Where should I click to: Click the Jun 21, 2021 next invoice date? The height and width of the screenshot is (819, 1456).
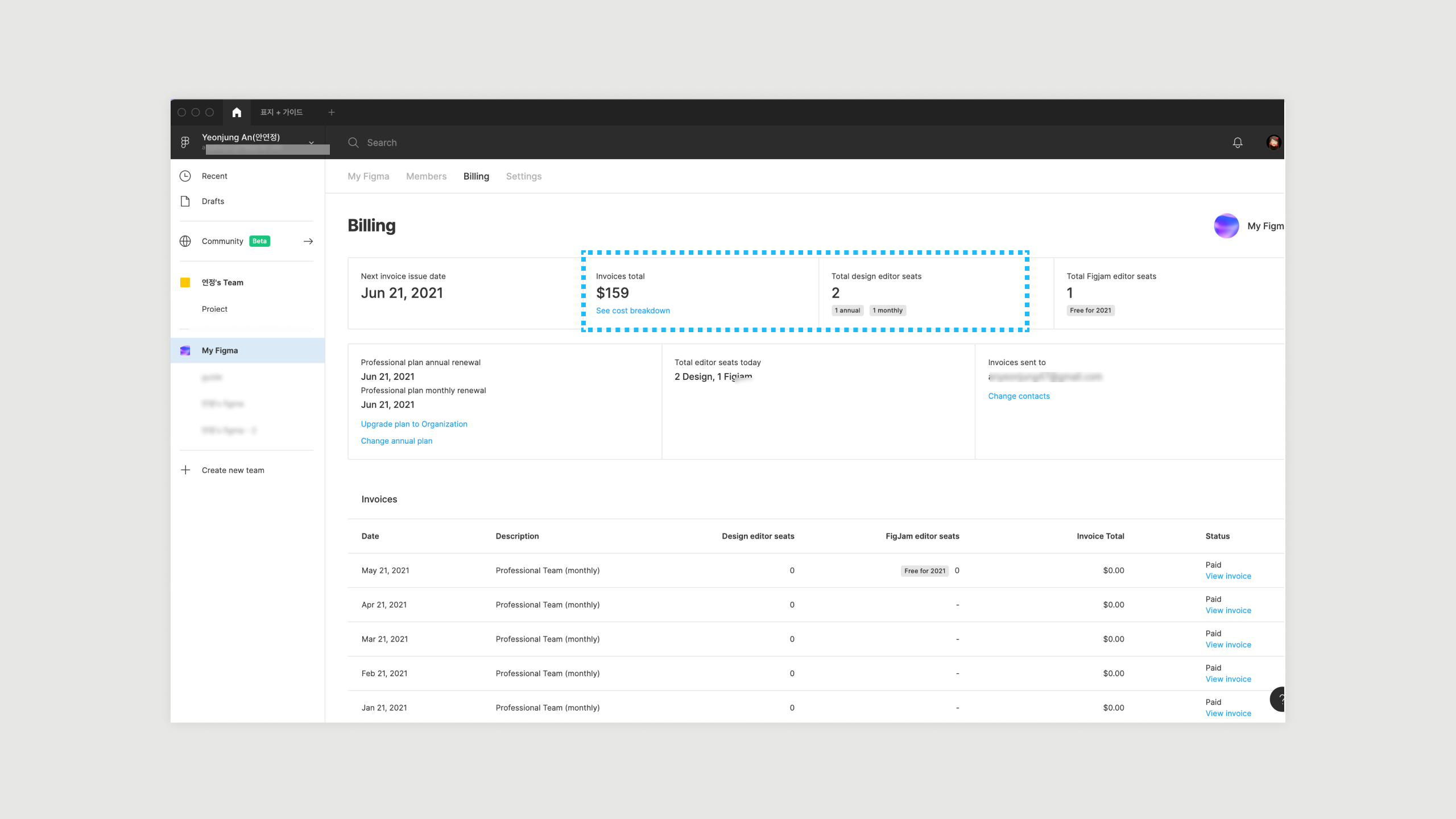point(402,293)
